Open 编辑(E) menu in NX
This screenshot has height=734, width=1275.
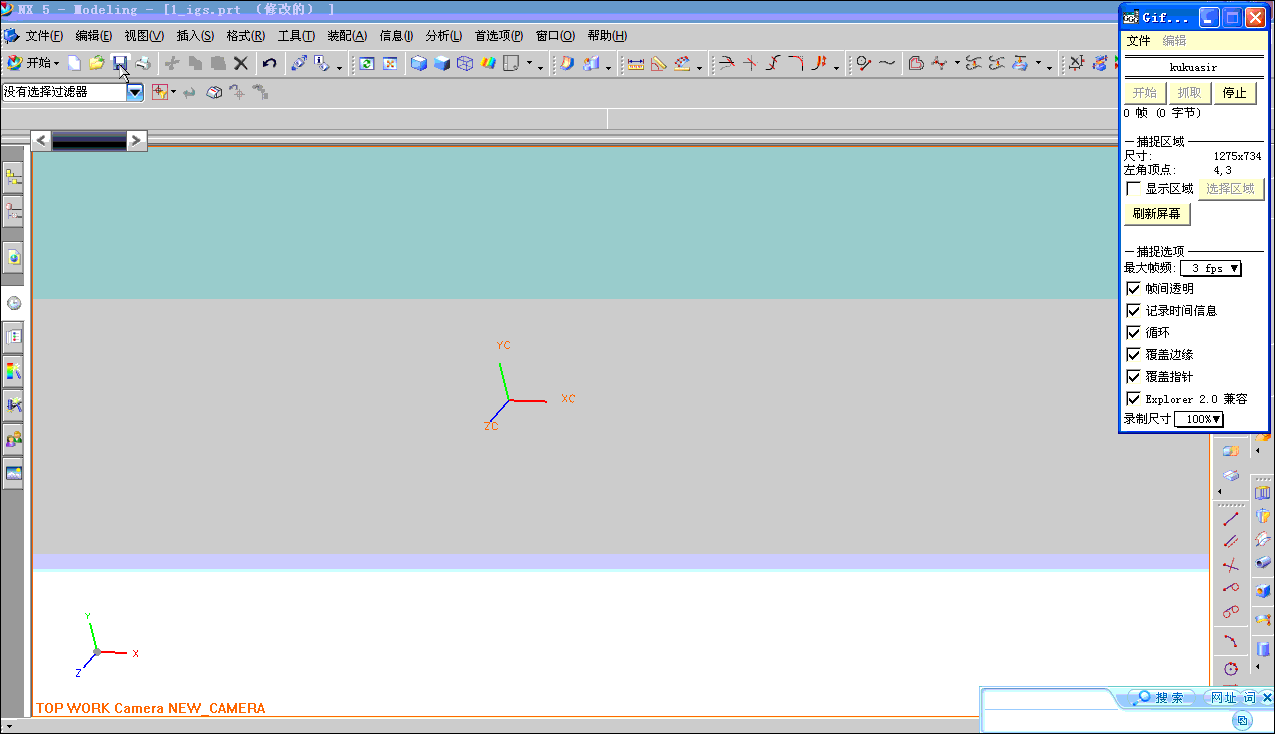(x=94, y=36)
